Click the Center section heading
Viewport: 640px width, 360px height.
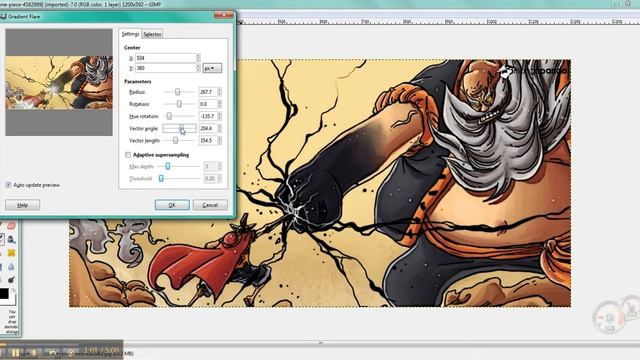(132, 48)
